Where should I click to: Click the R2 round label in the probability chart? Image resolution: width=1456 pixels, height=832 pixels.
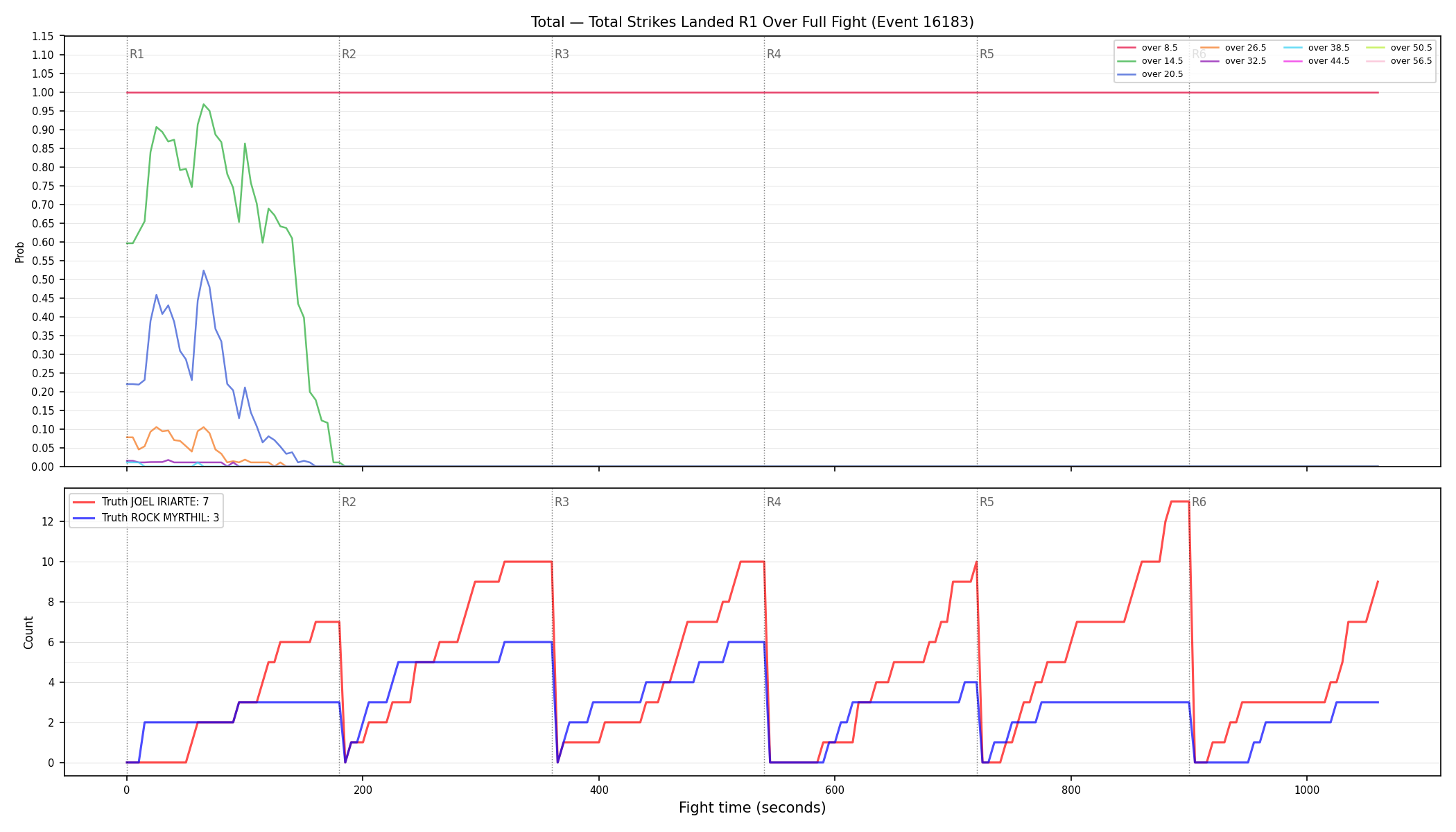click(x=349, y=54)
